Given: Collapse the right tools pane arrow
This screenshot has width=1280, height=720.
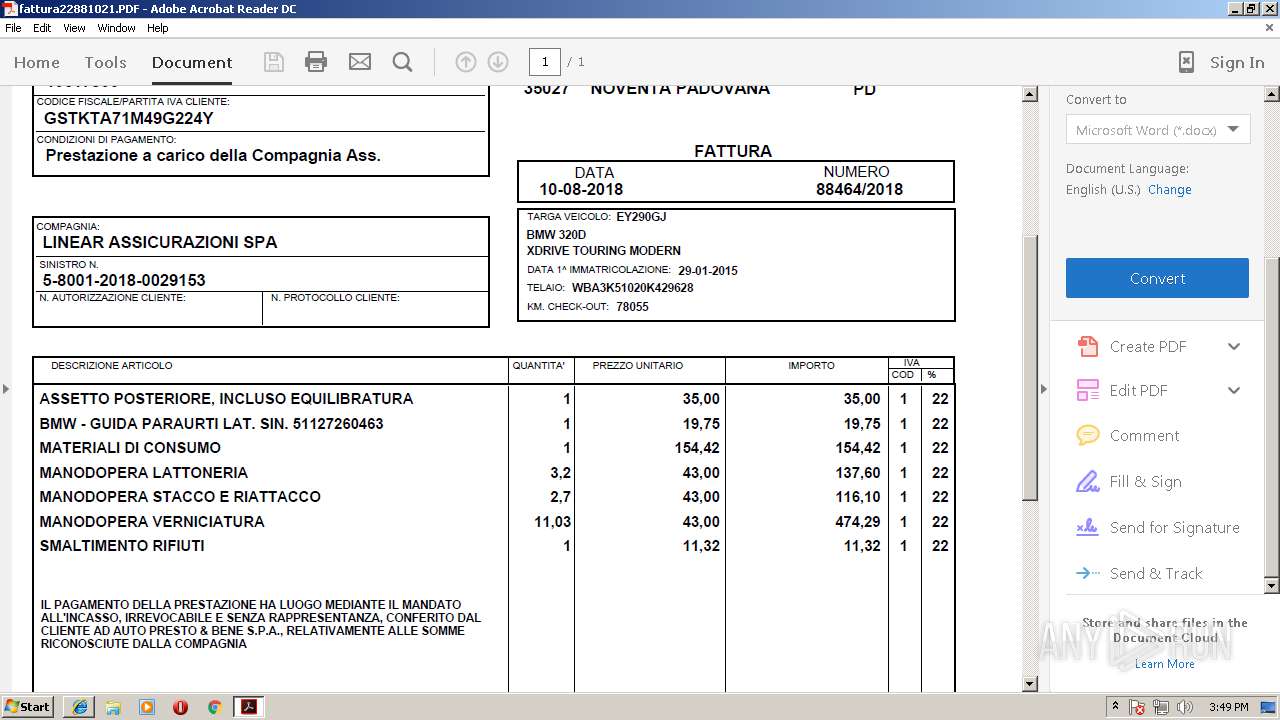Looking at the screenshot, I should coord(1044,388).
